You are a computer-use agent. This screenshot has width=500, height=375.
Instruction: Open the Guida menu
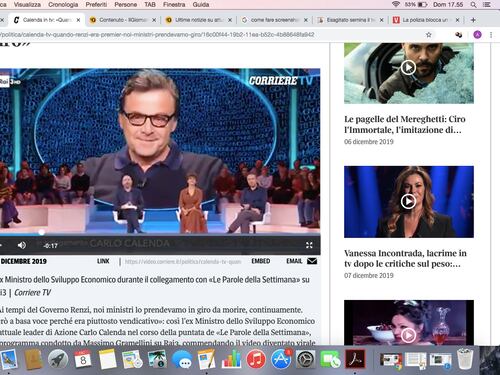(201, 5)
